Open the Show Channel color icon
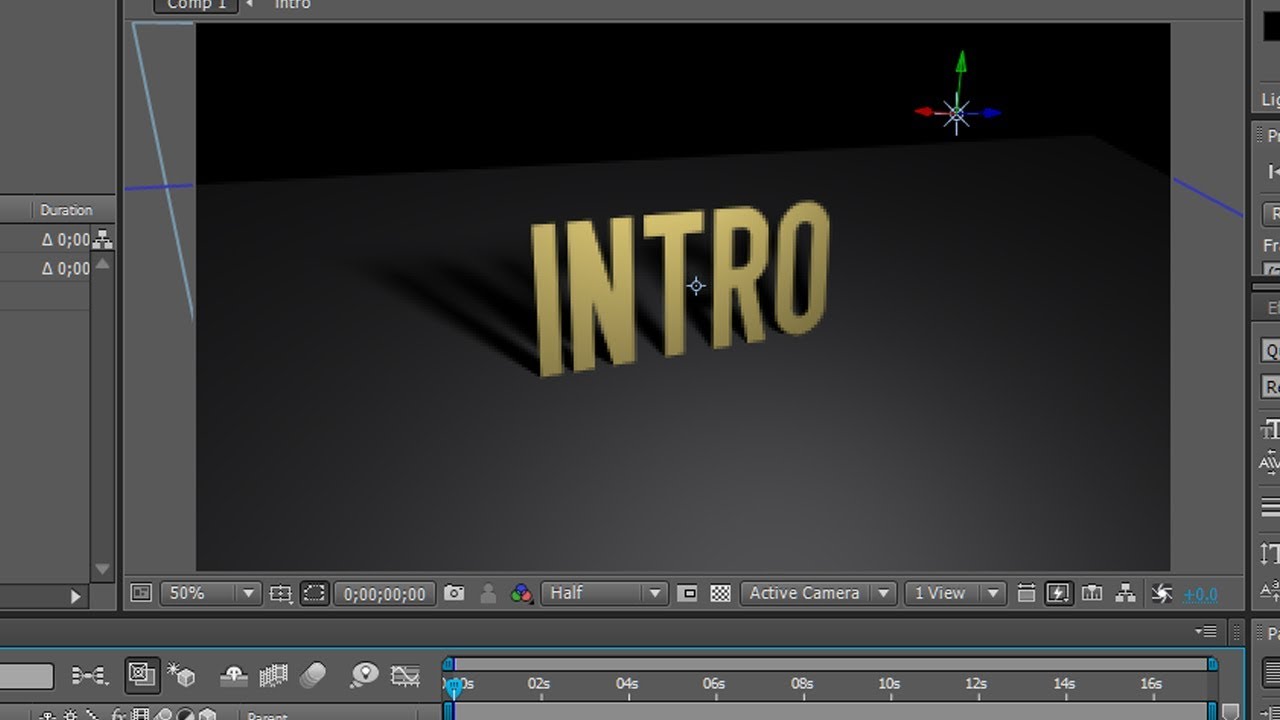Screen dimensions: 1280x720 [x=521, y=593]
